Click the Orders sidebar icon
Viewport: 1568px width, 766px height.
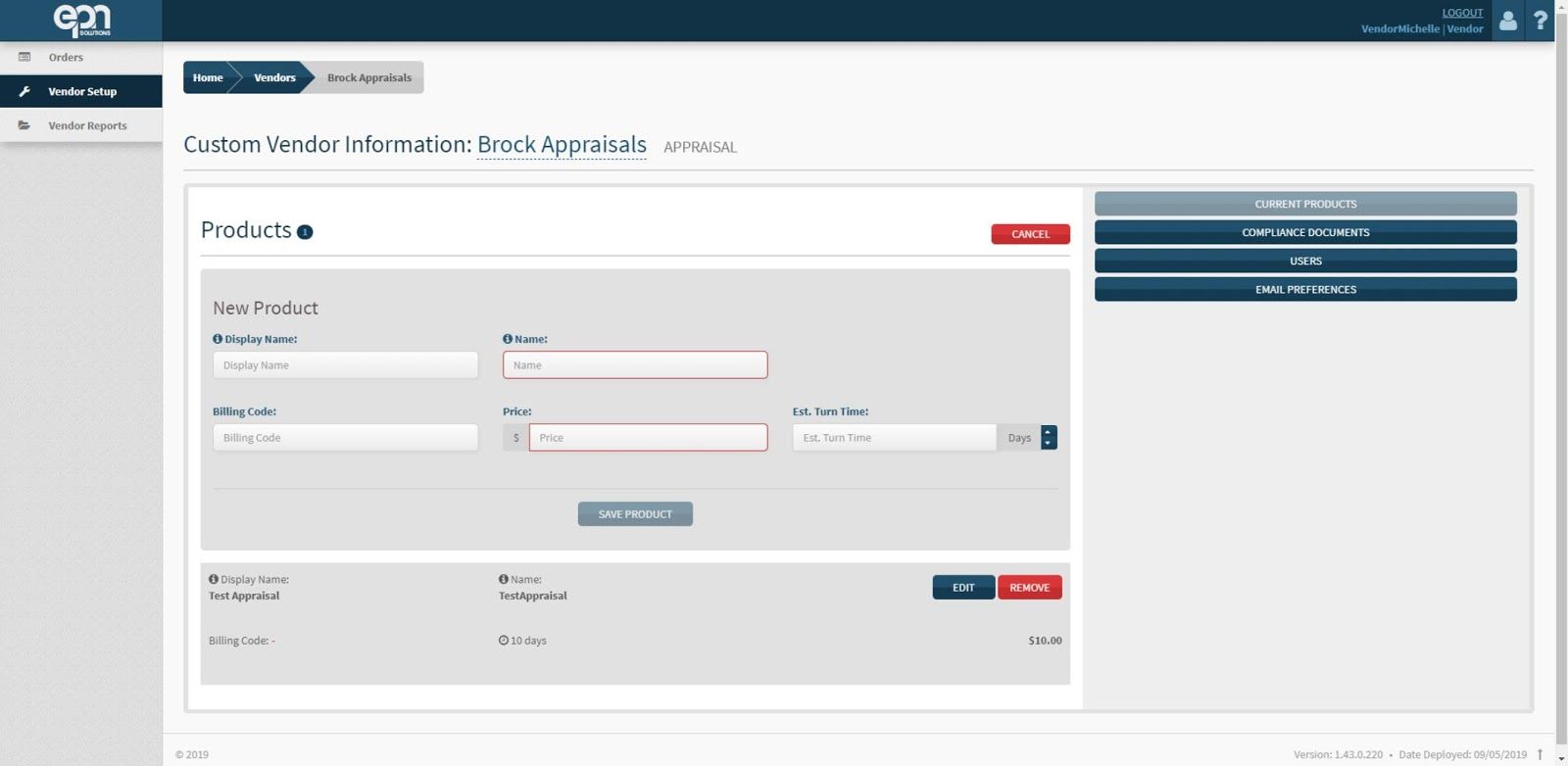[24, 57]
